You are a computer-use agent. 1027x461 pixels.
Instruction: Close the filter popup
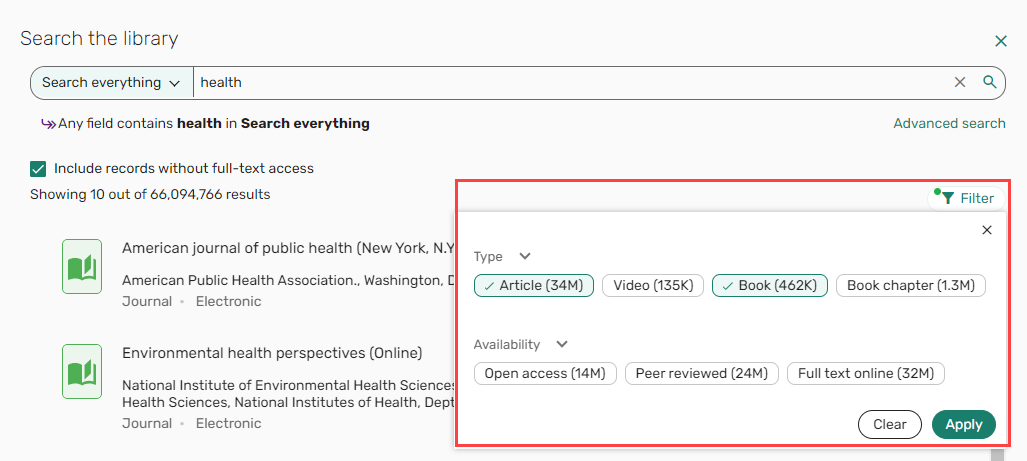click(987, 230)
